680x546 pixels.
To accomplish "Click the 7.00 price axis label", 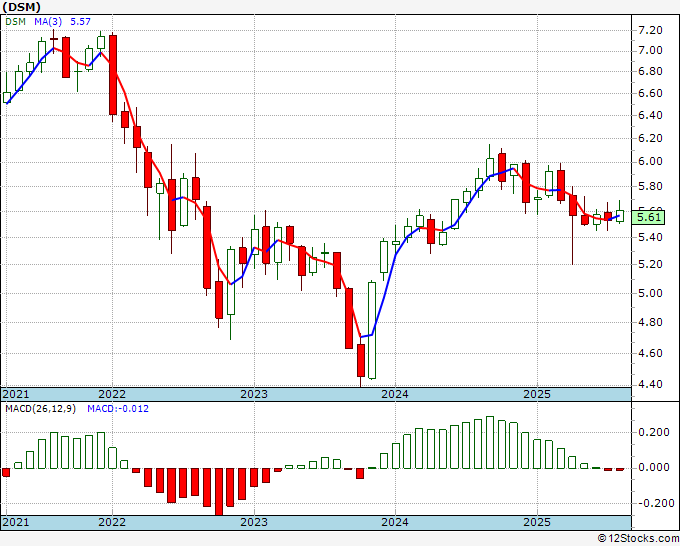I will coord(650,50).
